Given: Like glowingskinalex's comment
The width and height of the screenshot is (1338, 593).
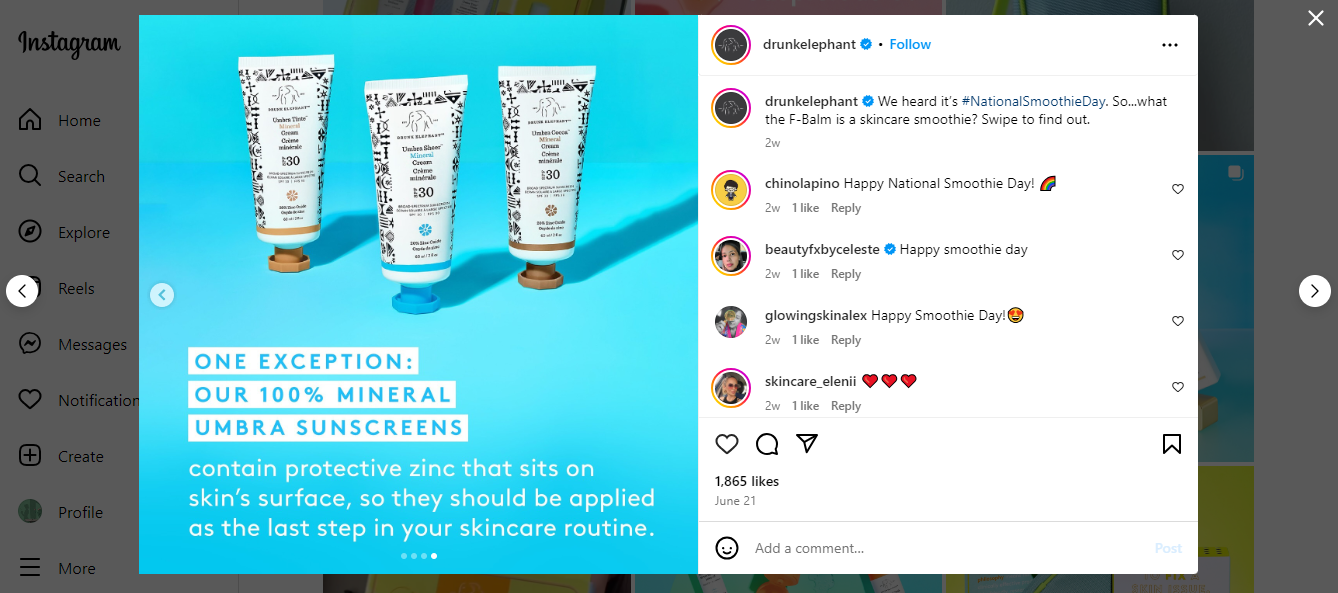Looking at the screenshot, I should coord(1178,321).
